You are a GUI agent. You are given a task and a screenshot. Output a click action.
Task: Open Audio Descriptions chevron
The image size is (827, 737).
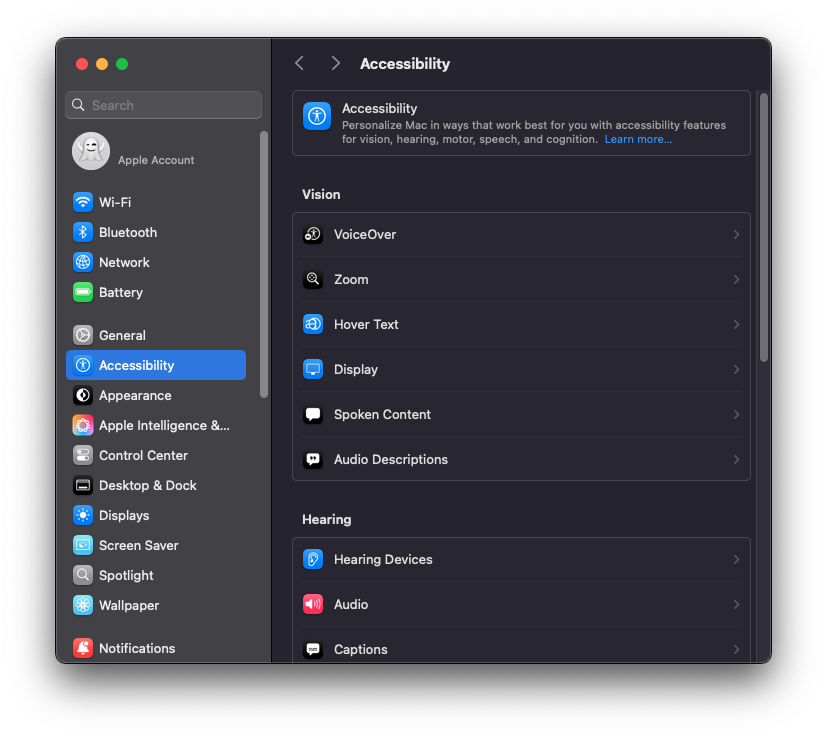(x=736, y=460)
